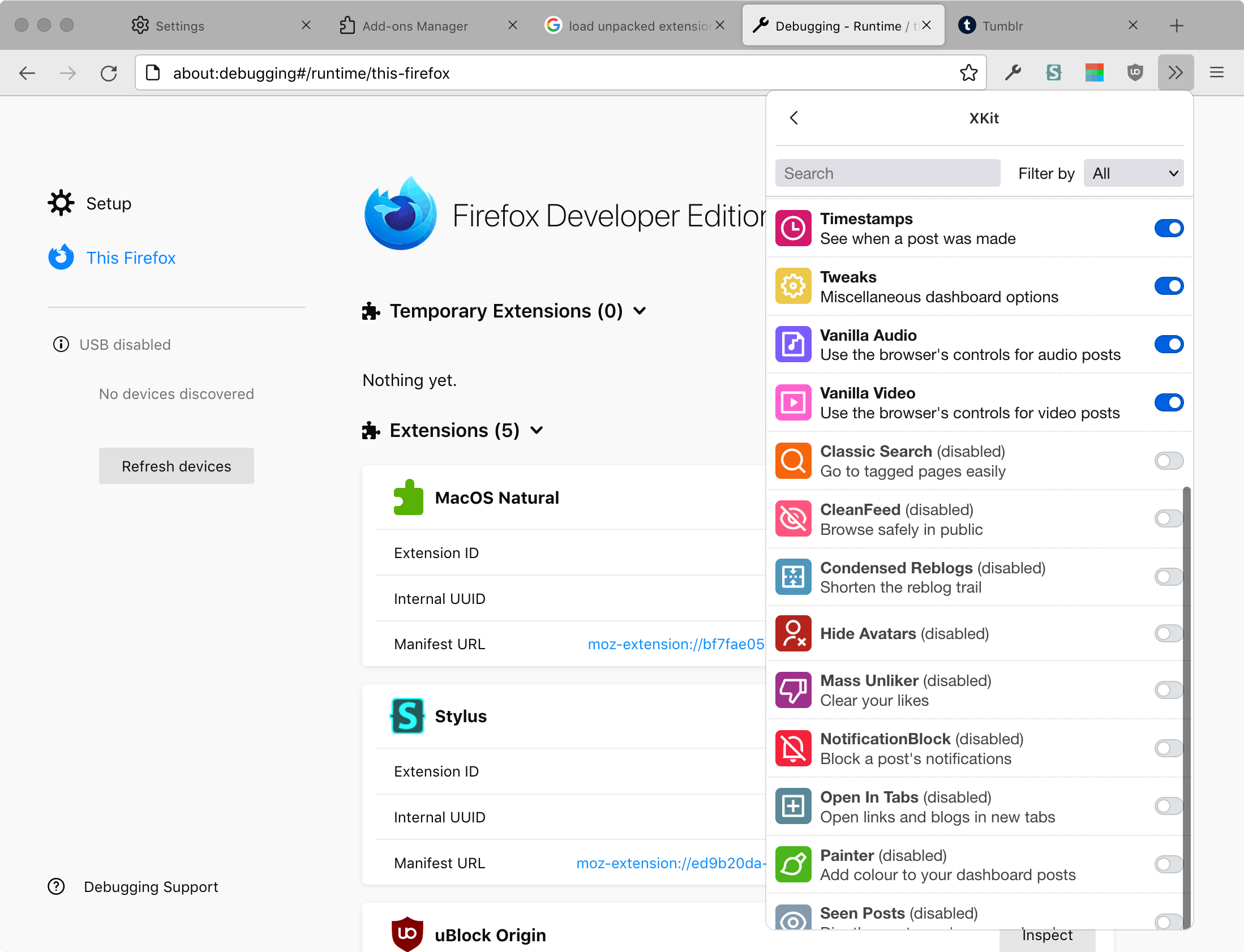The width and height of the screenshot is (1244, 952).
Task: Switch to the Tumblr tab
Action: point(1003,26)
